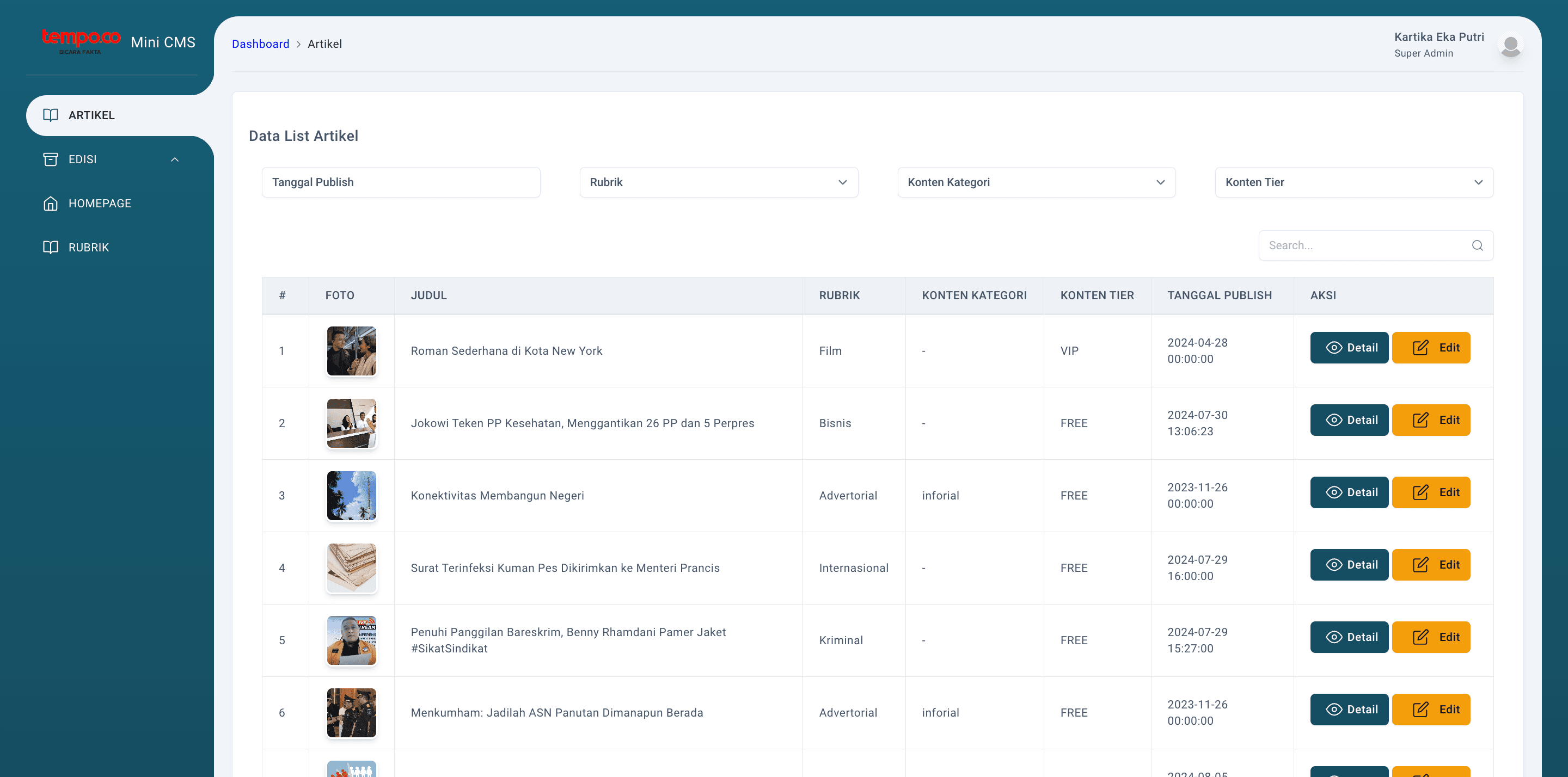Click eye icon in Surat Terinfeksi row
The image size is (1568, 777).
pyautogui.click(x=1334, y=565)
